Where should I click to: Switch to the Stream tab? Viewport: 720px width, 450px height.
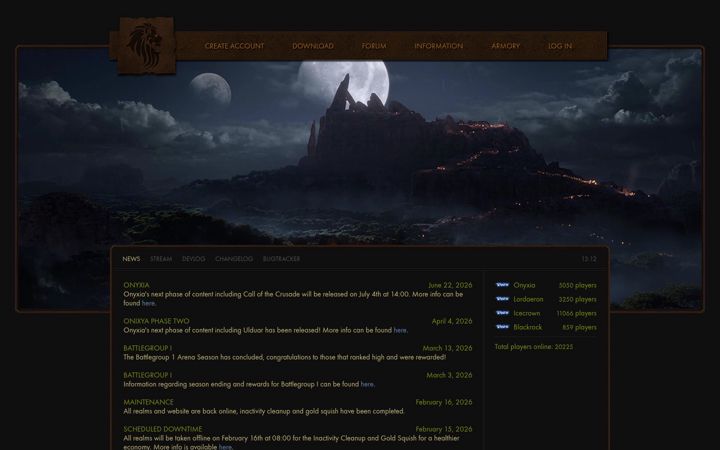click(161, 259)
